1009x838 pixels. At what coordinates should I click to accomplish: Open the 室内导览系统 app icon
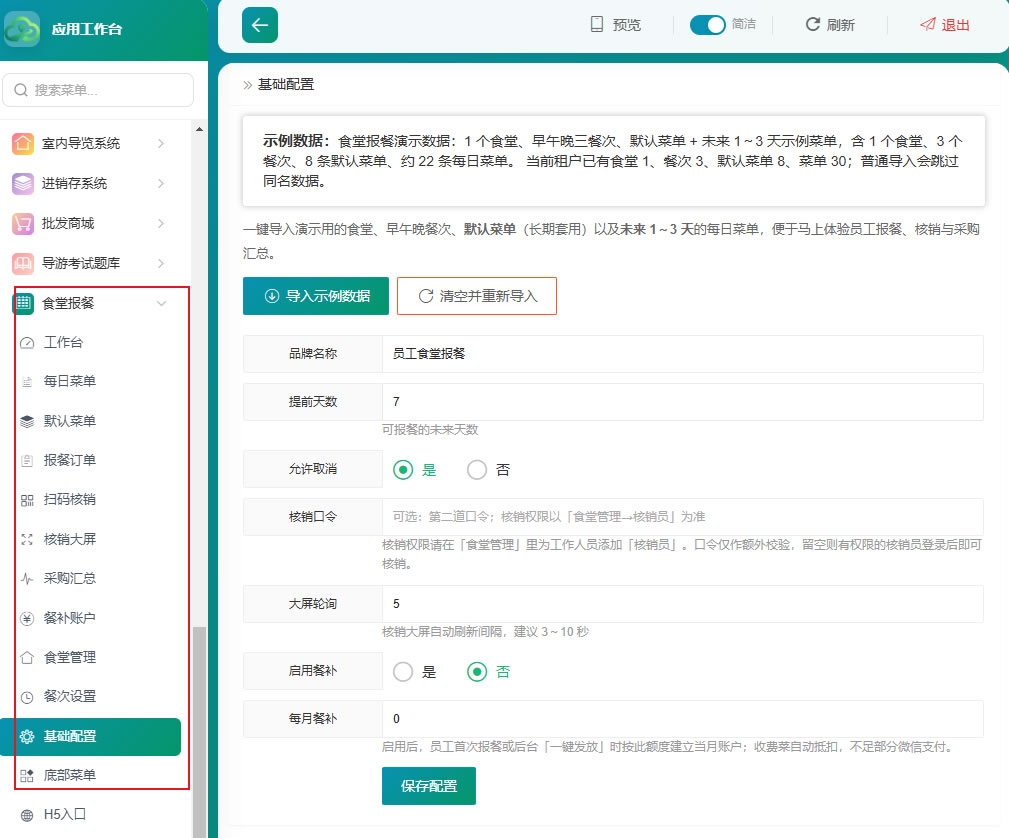click(x=23, y=143)
